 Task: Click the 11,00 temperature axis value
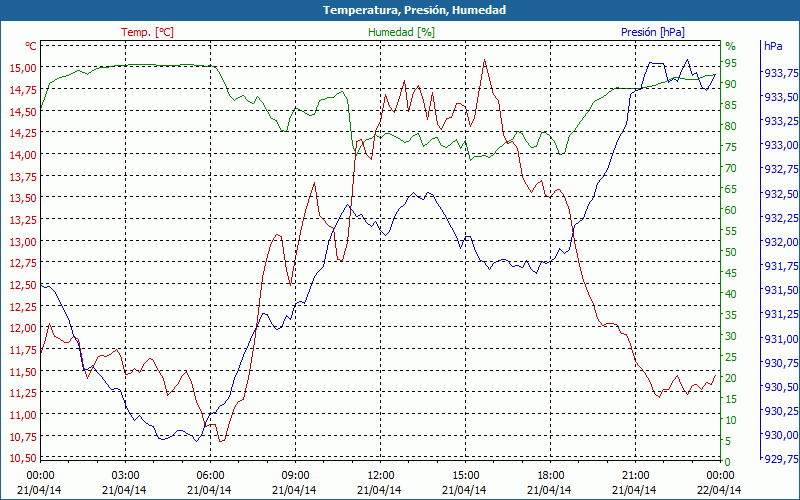(x=23, y=415)
